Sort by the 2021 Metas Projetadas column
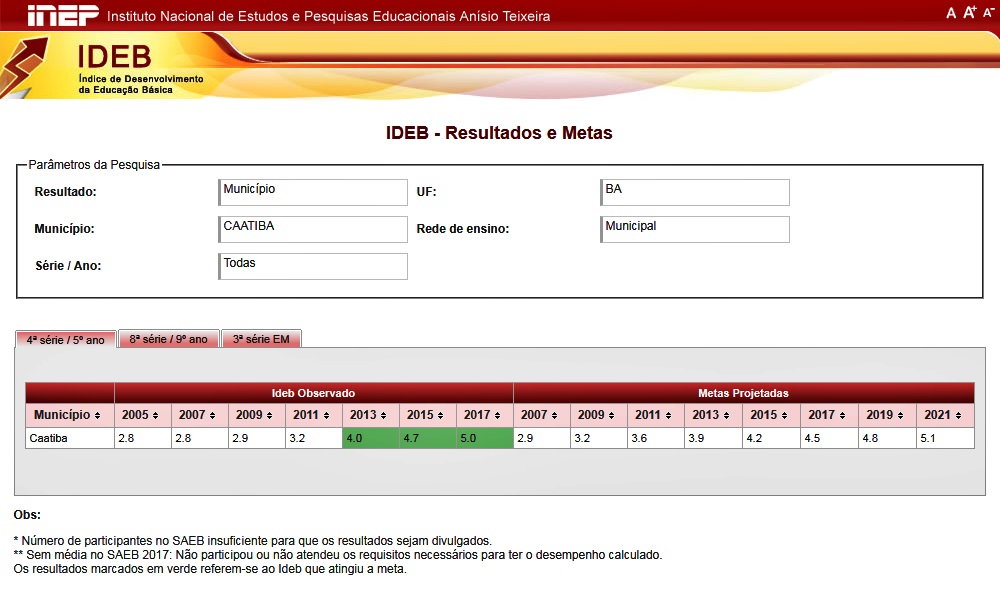 [x=945, y=415]
